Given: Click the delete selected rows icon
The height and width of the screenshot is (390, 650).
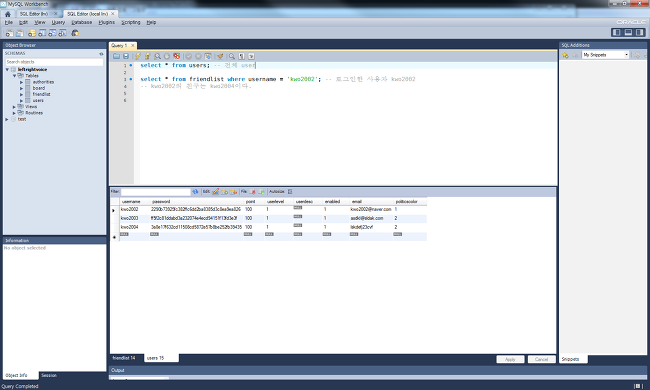Looking at the screenshot, I should pyautogui.click(x=233, y=192).
